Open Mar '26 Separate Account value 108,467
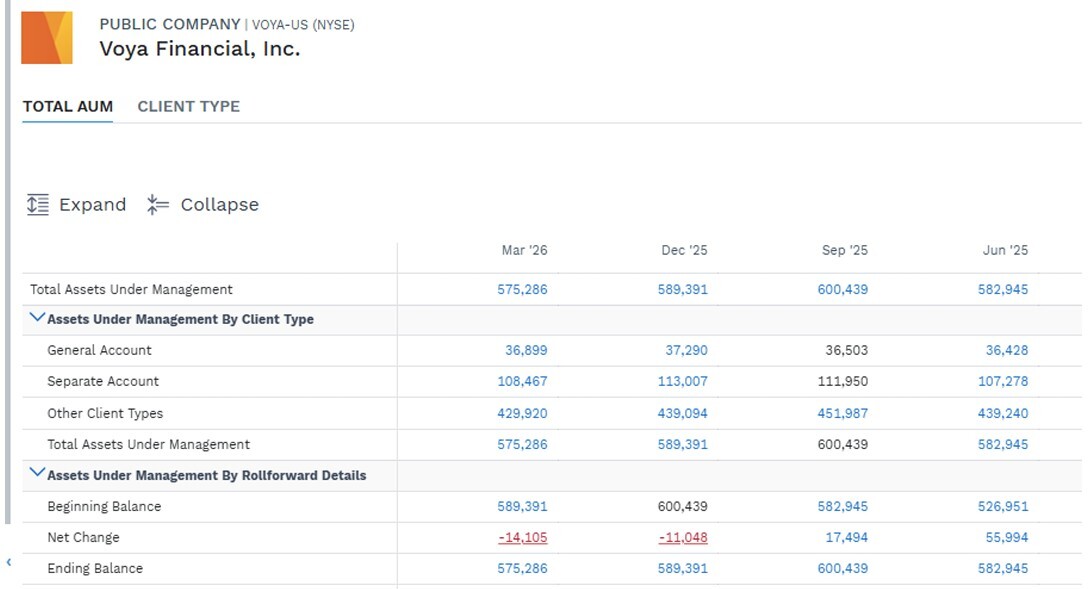This screenshot has height=589, width=1090. click(x=522, y=381)
